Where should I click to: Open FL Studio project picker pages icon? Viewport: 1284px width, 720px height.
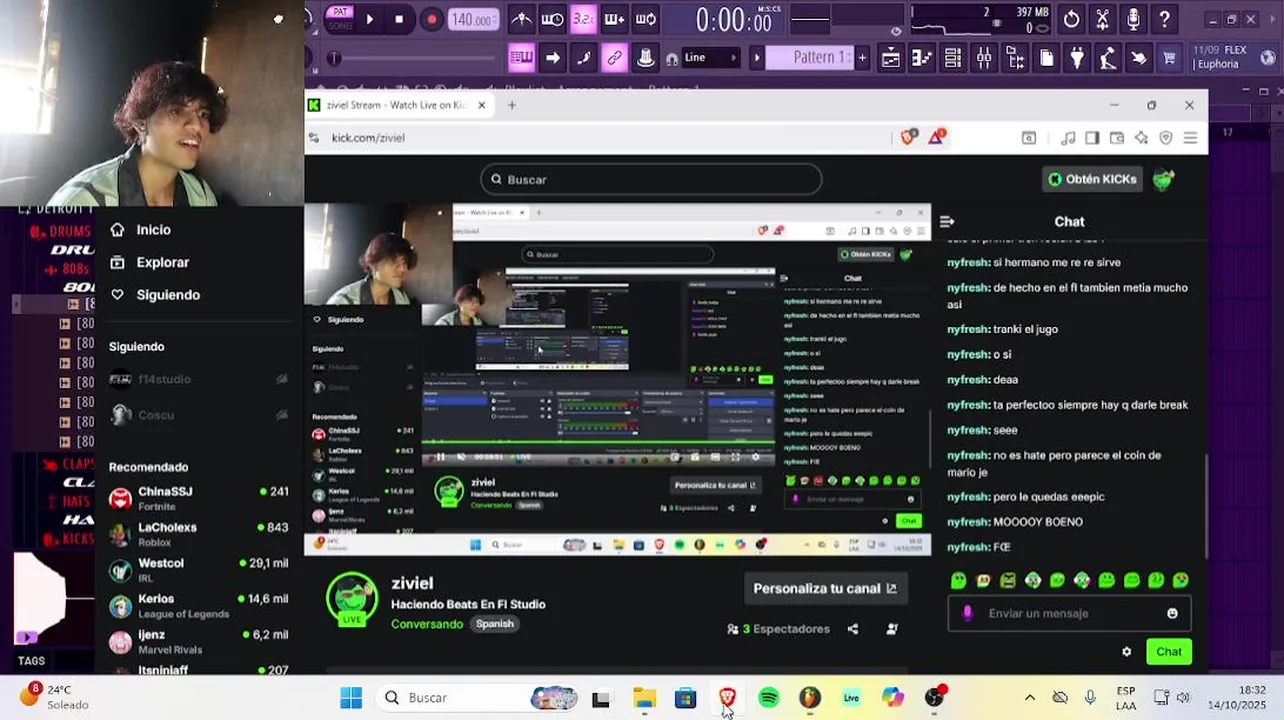tap(1046, 58)
